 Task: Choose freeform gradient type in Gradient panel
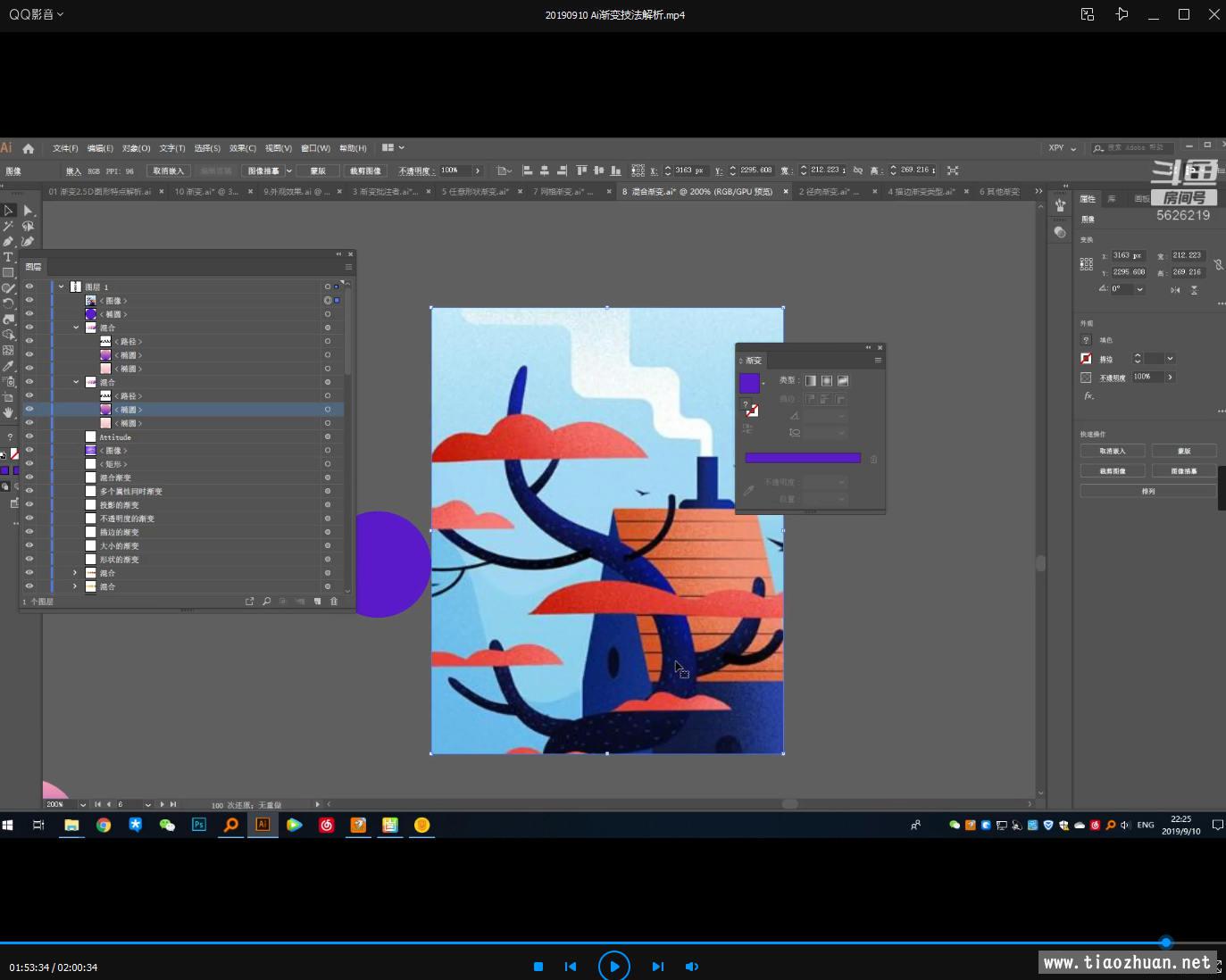tap(843, 380)
